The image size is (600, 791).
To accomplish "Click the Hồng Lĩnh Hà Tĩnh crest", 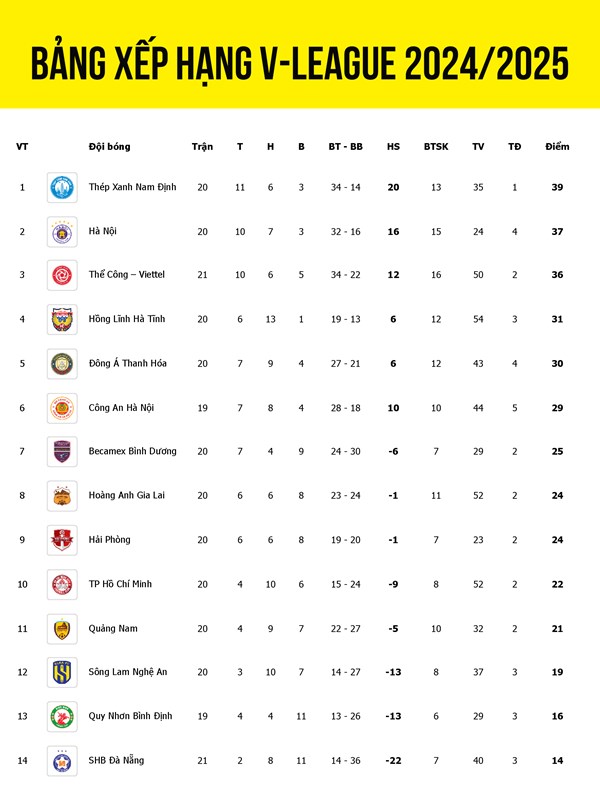I will point(62,319).
